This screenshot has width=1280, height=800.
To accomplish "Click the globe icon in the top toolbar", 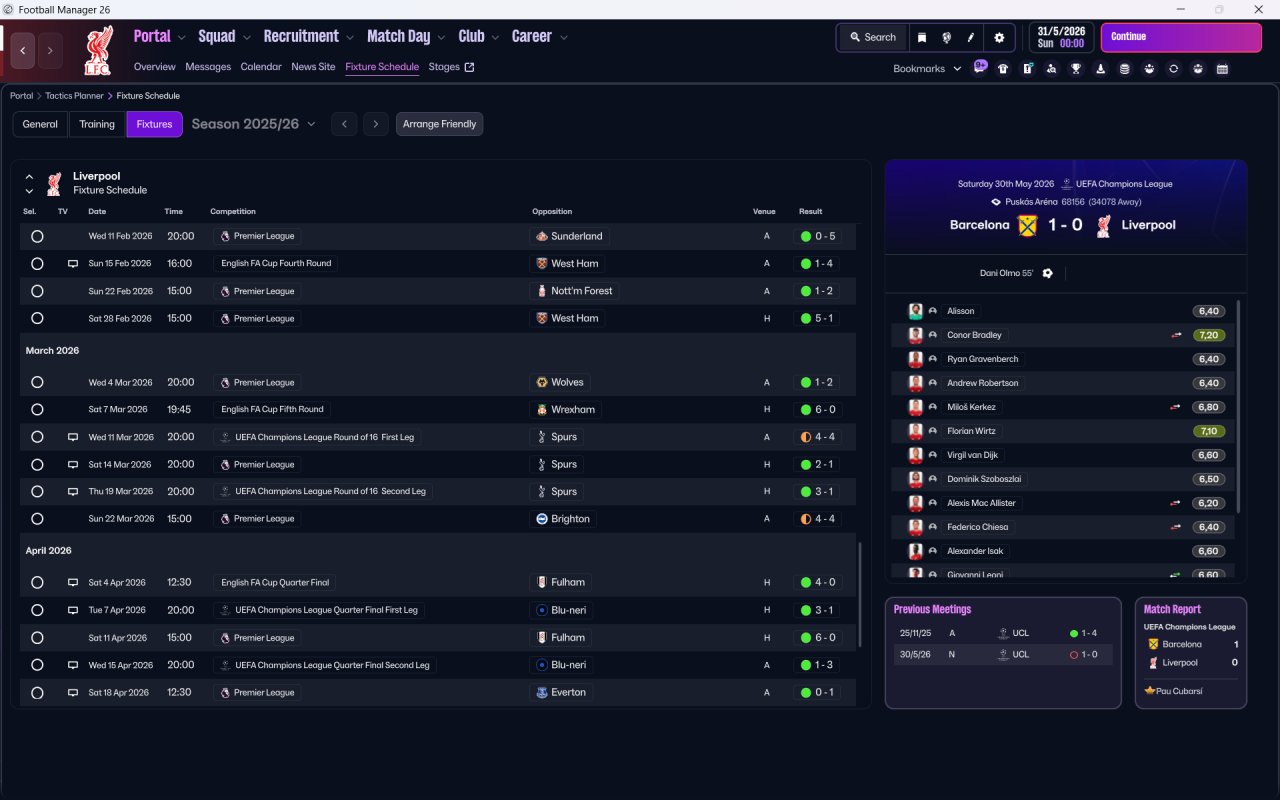I will (946, 38).
